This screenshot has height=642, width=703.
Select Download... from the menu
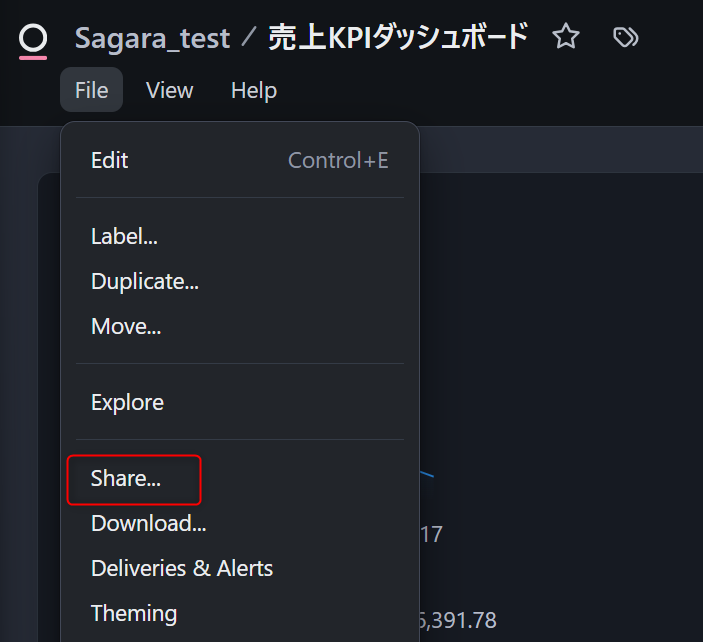(x=149, y=523)
